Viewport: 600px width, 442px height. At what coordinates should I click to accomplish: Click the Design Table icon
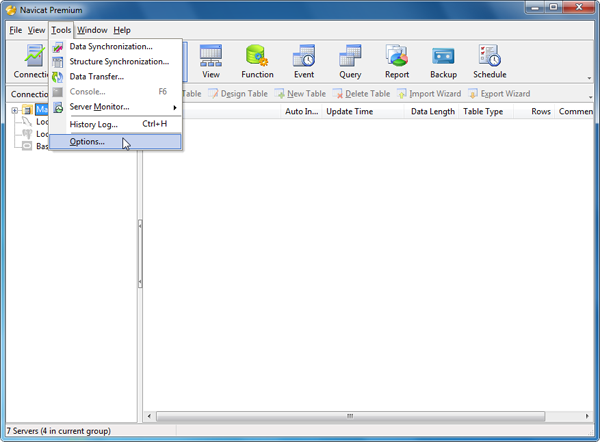213,93
